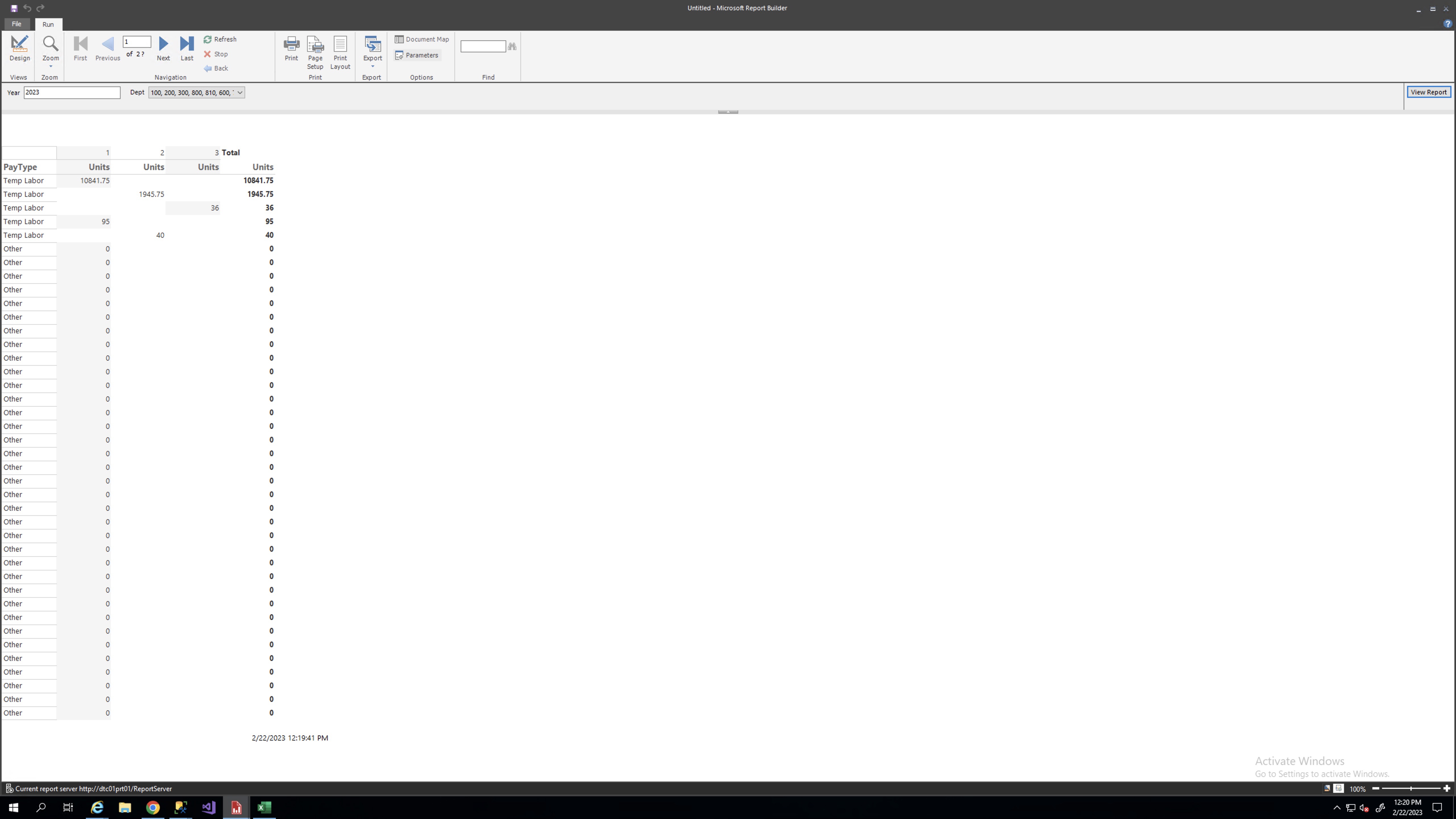This screenshot has width=1456, height=819.
Task: Jump to Last page
Action: (x=187, y=49)
